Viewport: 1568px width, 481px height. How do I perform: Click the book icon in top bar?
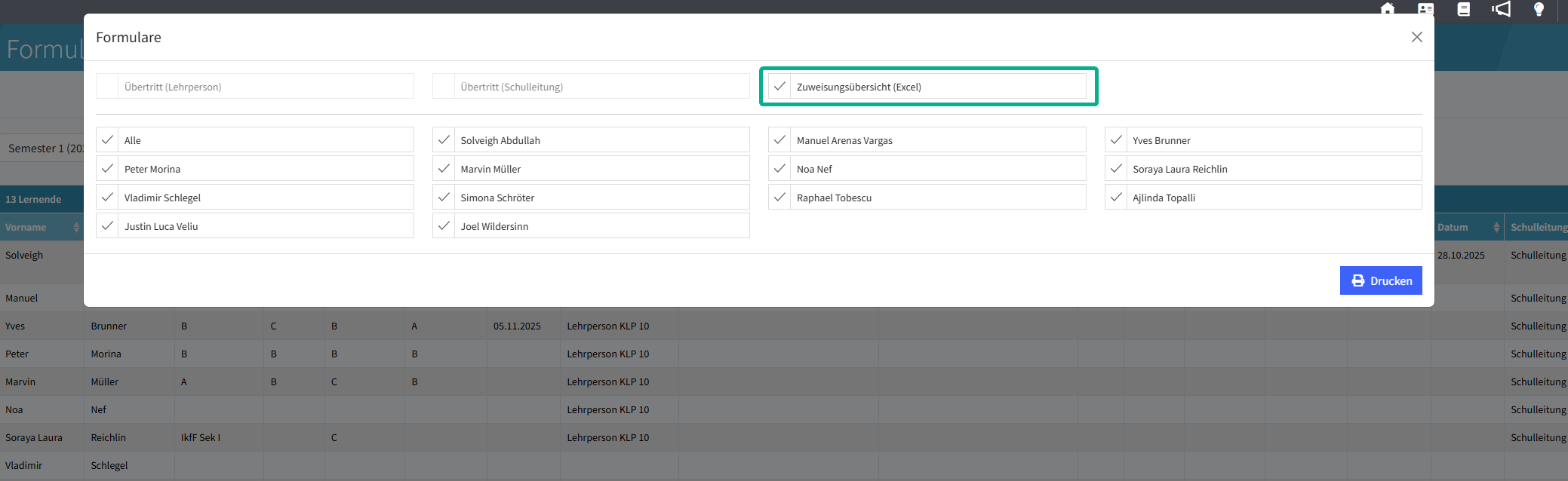tap(1463, 9)
